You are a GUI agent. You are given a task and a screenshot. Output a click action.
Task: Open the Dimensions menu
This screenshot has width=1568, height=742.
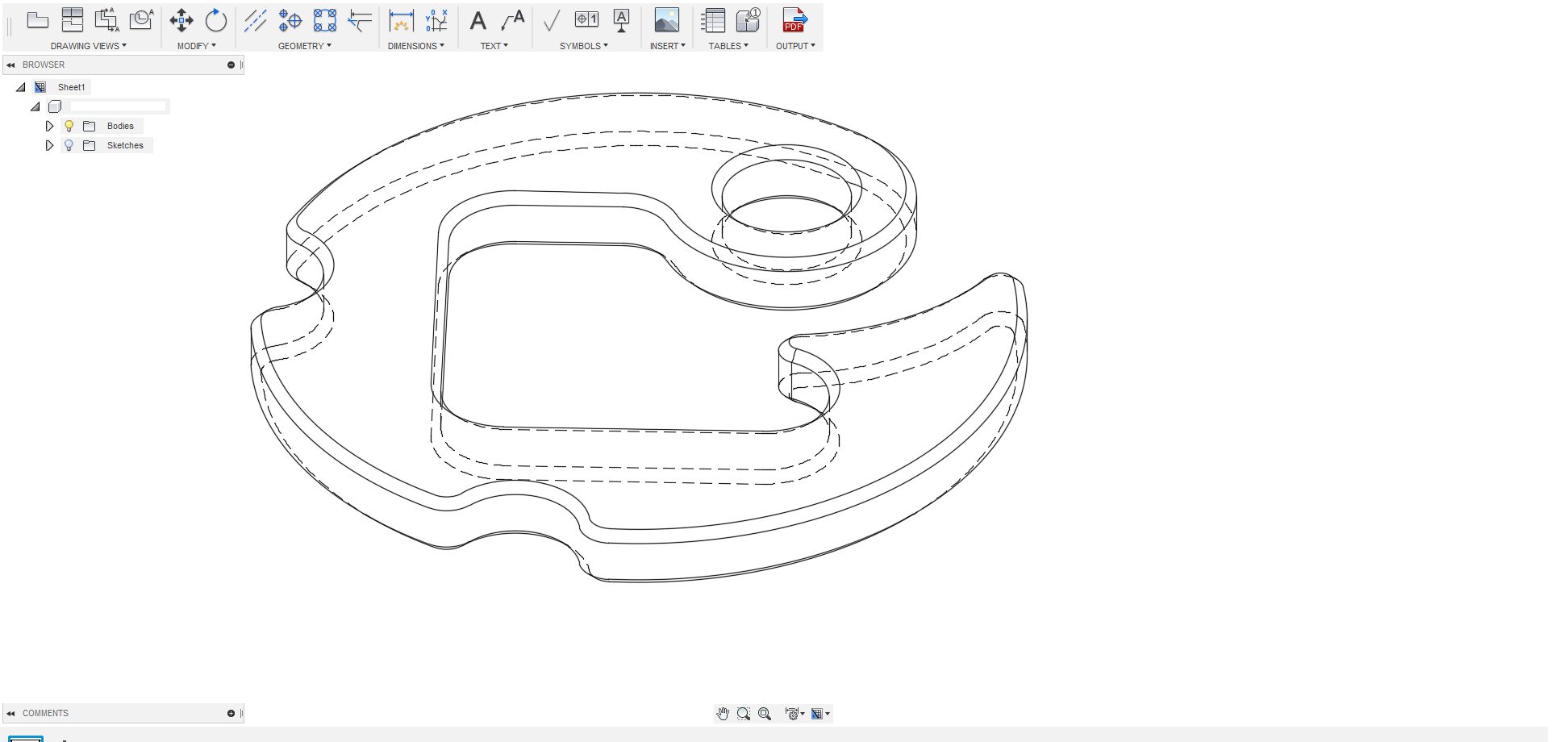click(x=416, y=46)
